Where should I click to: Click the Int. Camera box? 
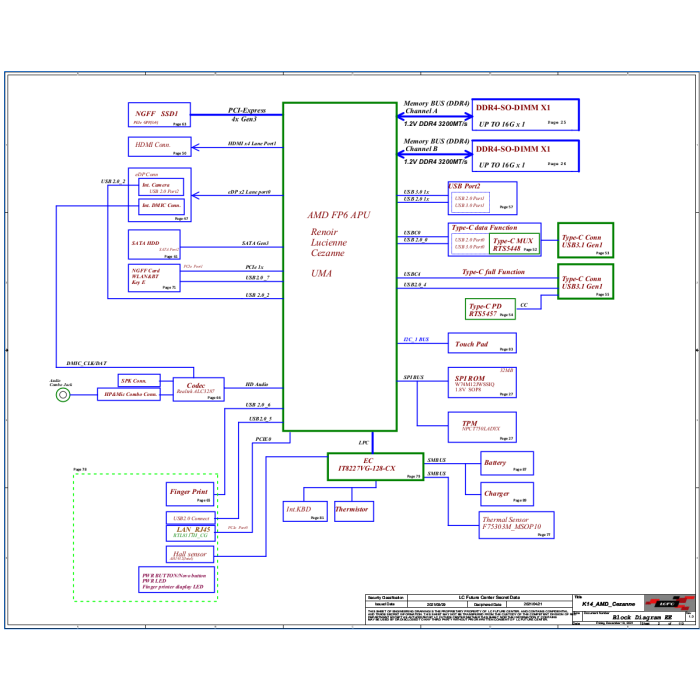pos(161,187)
